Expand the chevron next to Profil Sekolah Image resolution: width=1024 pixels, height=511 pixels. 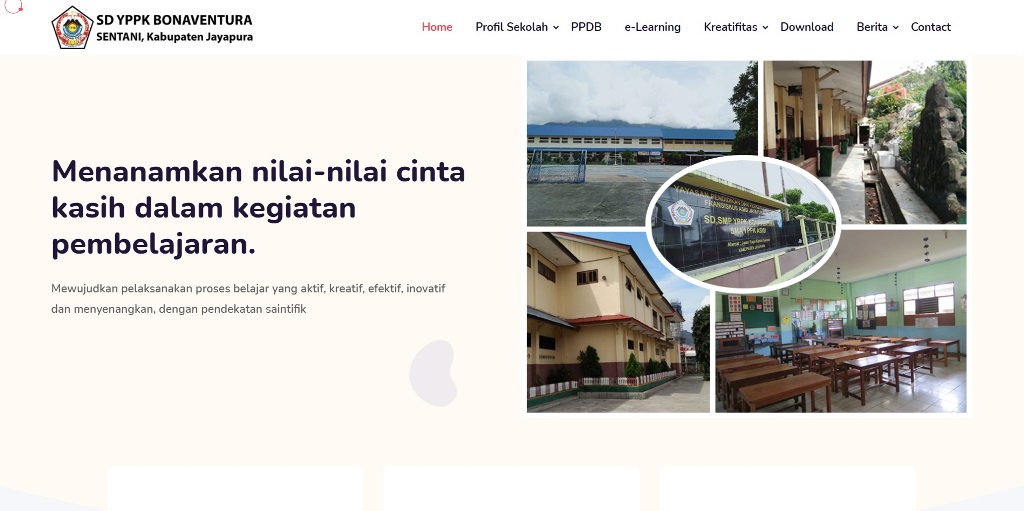click(556, 28)
